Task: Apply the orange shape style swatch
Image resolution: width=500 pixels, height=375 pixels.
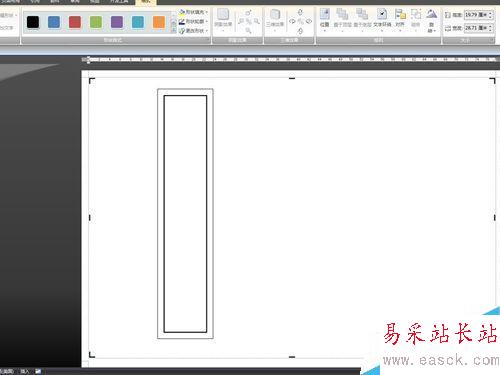Action: tap(159, 22)
